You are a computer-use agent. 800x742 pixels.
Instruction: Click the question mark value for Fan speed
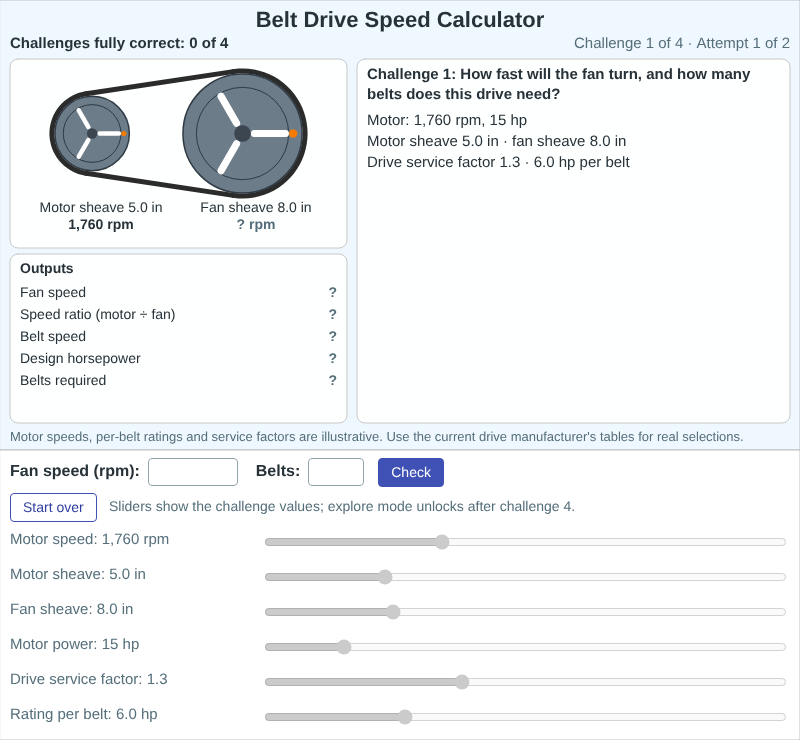point(333,292)
